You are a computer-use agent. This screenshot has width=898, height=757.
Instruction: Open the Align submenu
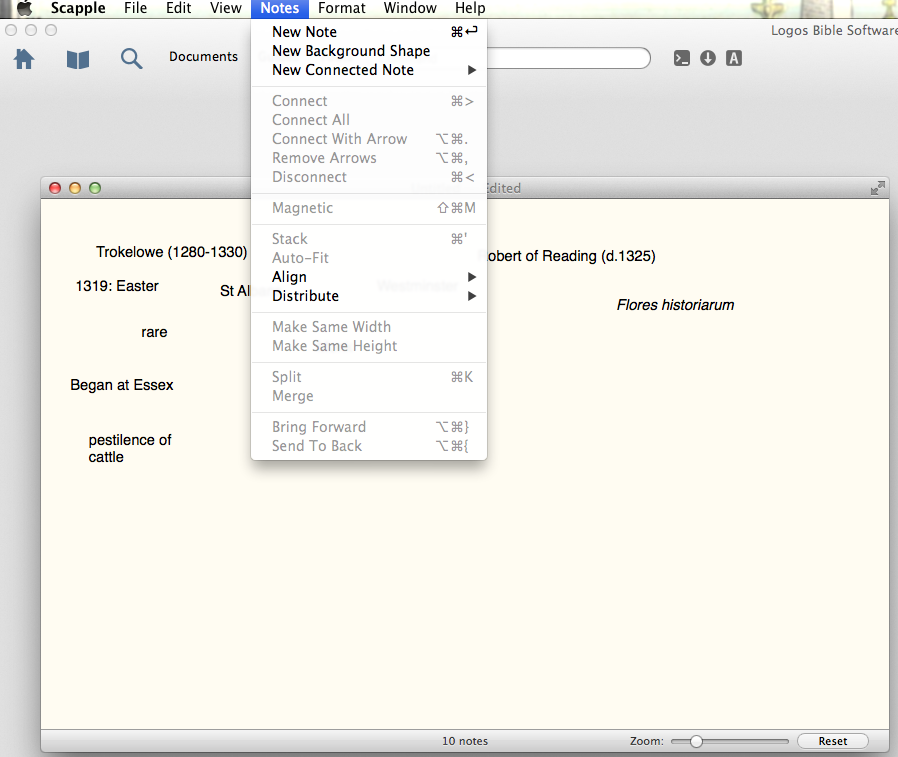(x=290, y=277)
